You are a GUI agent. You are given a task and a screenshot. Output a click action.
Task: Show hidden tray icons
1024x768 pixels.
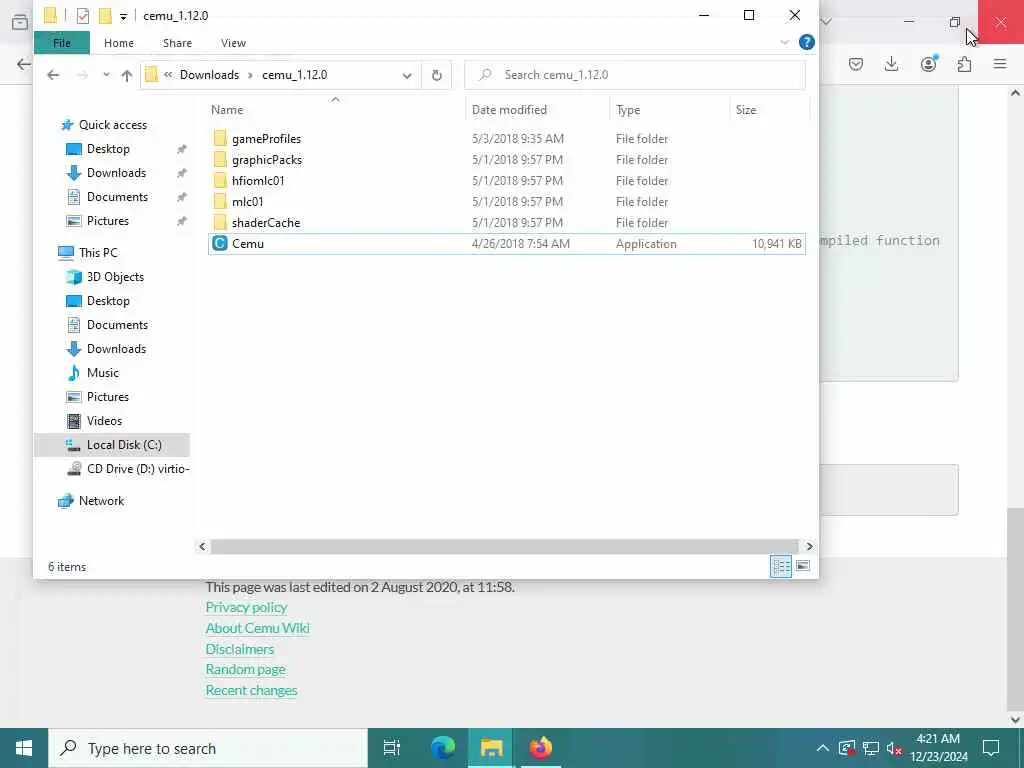click(822, 748)
